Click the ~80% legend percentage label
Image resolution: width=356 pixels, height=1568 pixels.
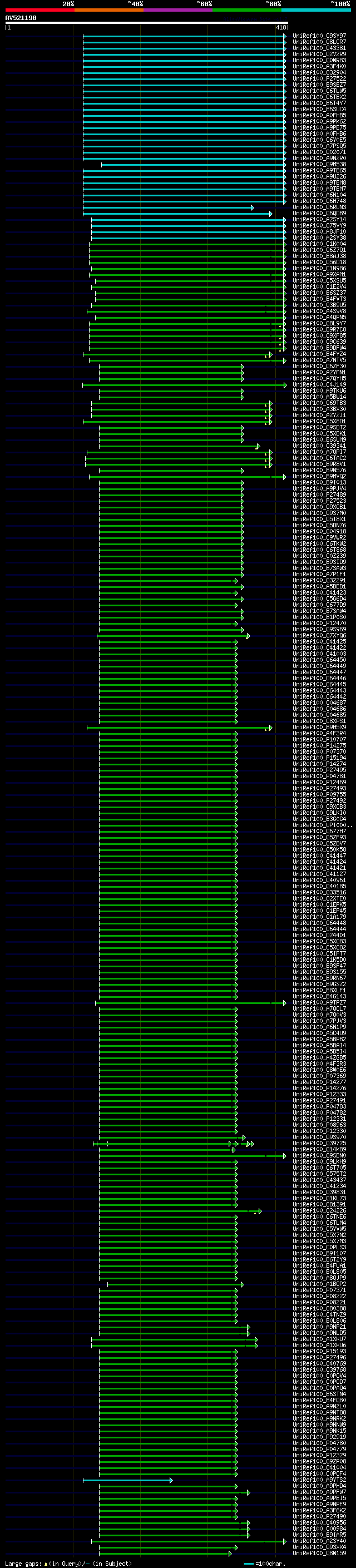point(273,4)
